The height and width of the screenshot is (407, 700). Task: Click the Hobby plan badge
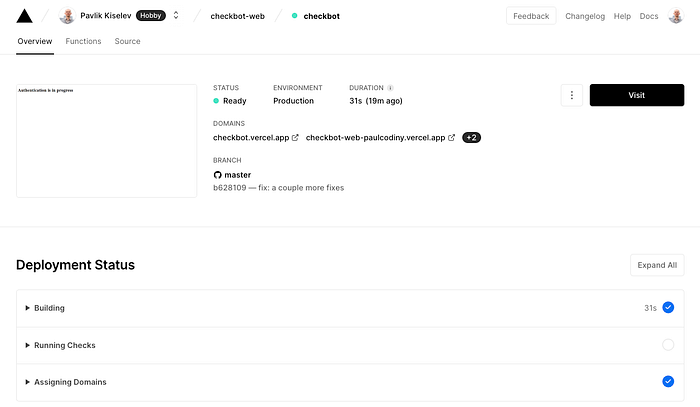[150, 16]
